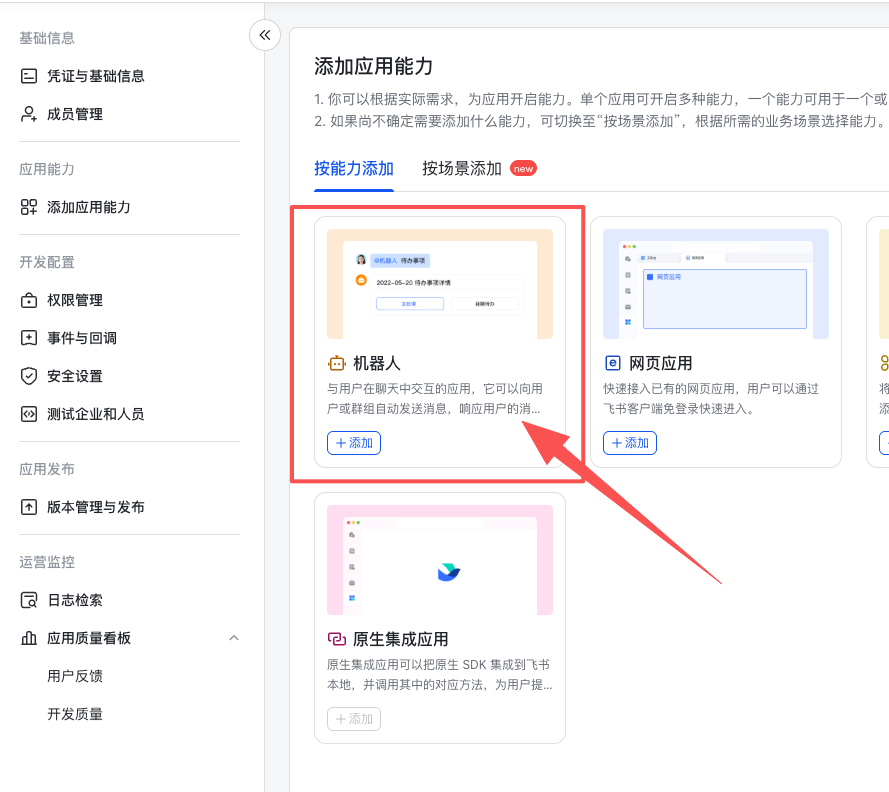Collapse the left sidebar with double-chevron
Image resolution: width=889 pixels, height=792 pixels.
click(264, 35)
